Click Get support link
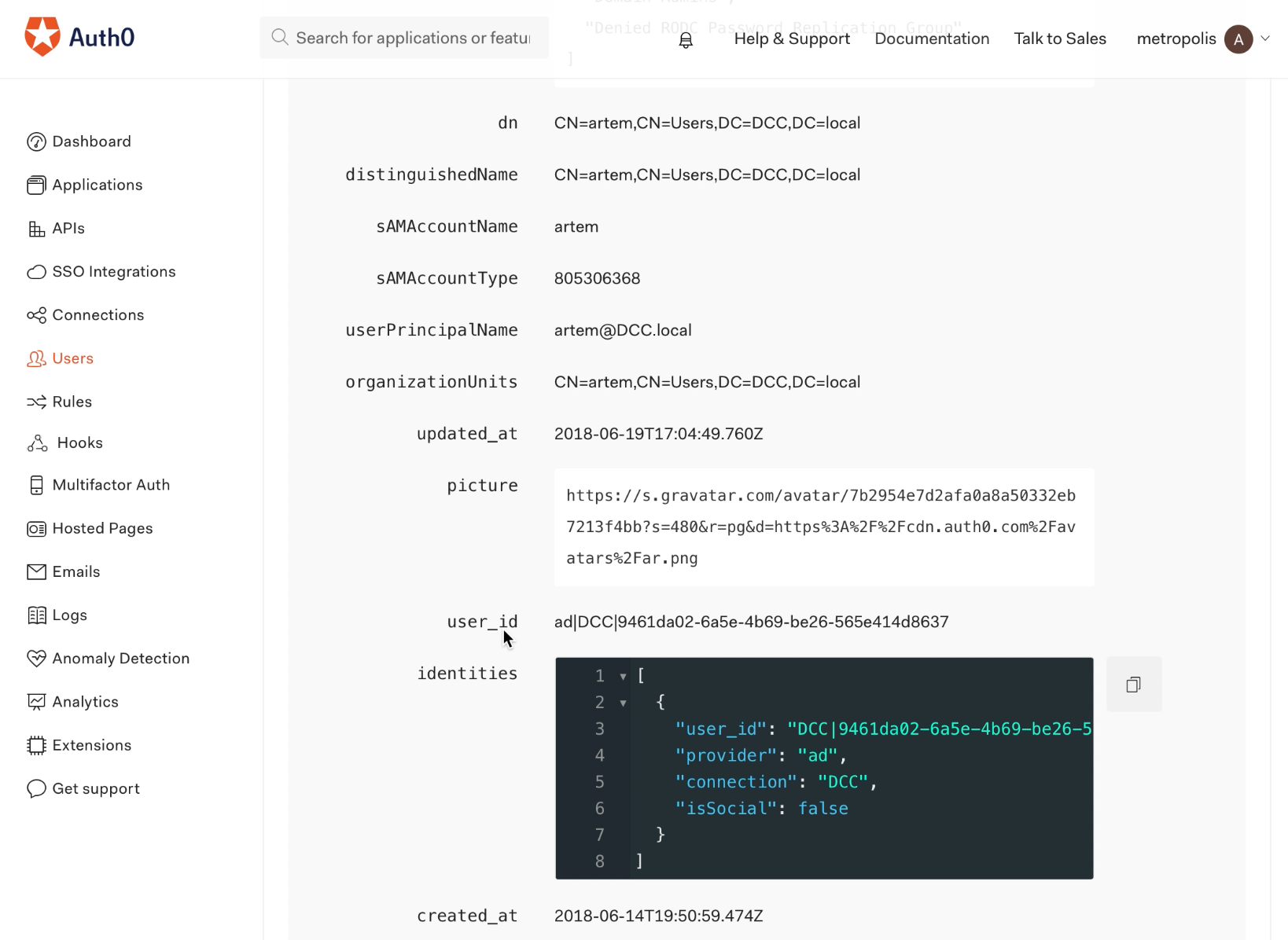The width and height of the screenshot is (1288, 940). [96, 788]
